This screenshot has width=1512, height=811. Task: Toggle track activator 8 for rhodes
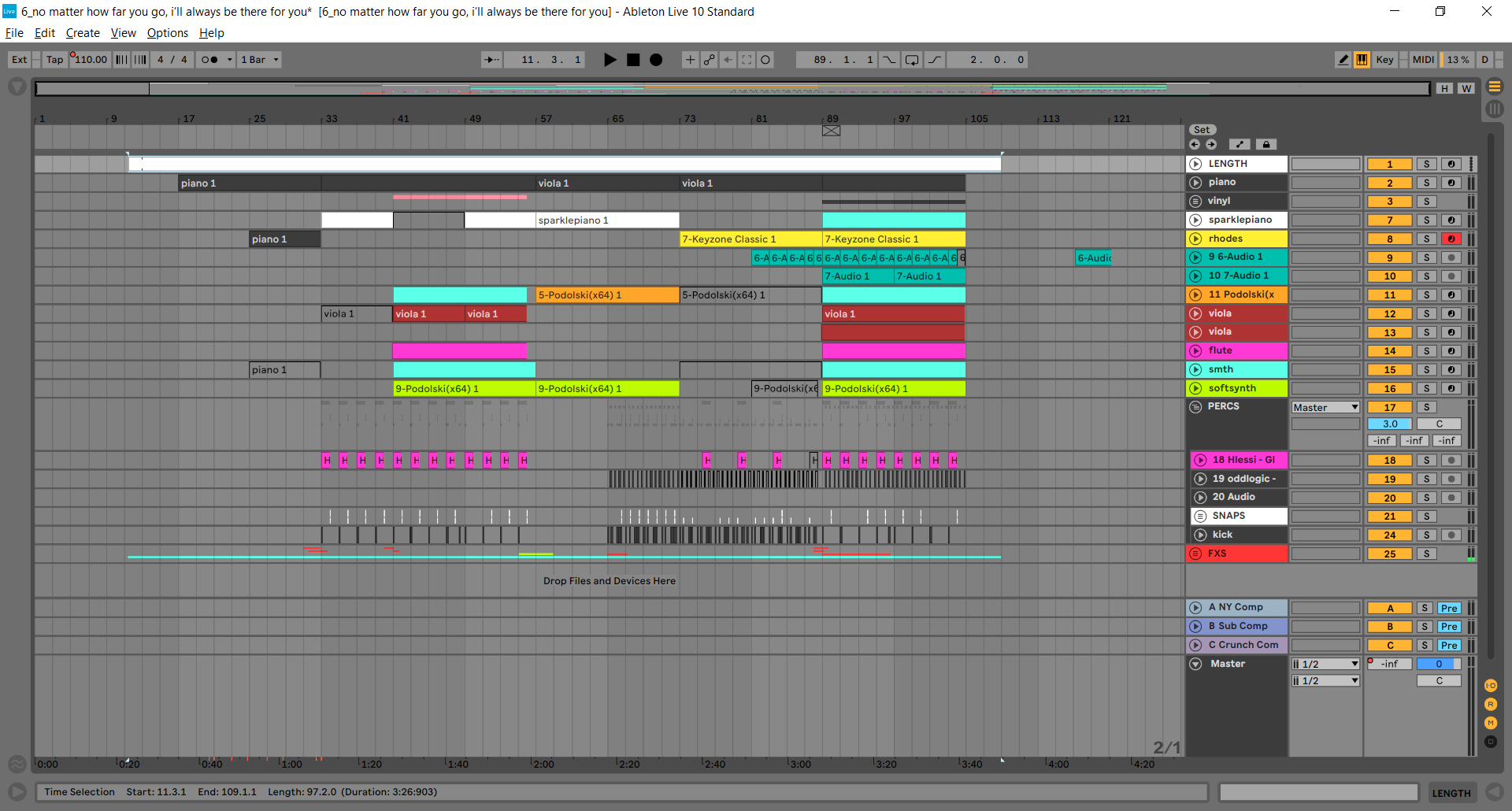coord(1389,239)
